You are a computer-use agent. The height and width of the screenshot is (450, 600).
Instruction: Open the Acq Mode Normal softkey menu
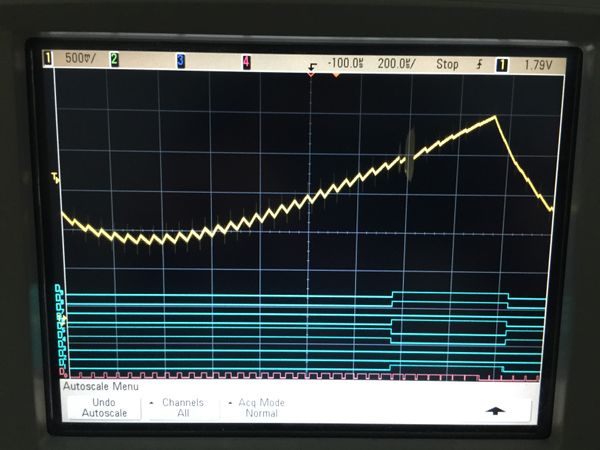261,407
